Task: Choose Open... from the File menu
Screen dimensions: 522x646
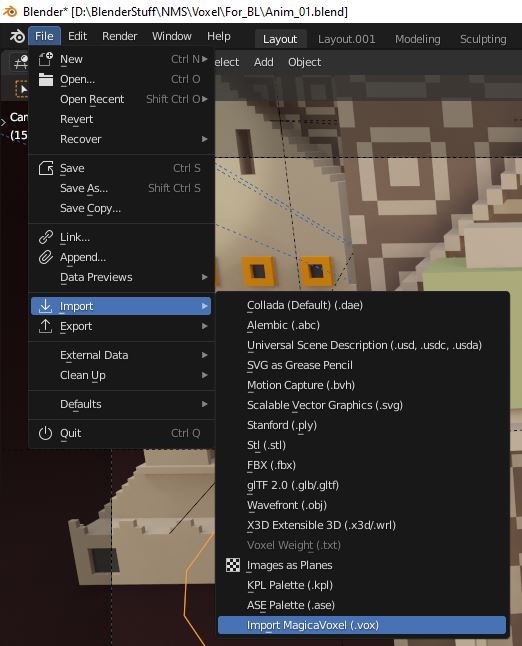Action: (121, 80)
